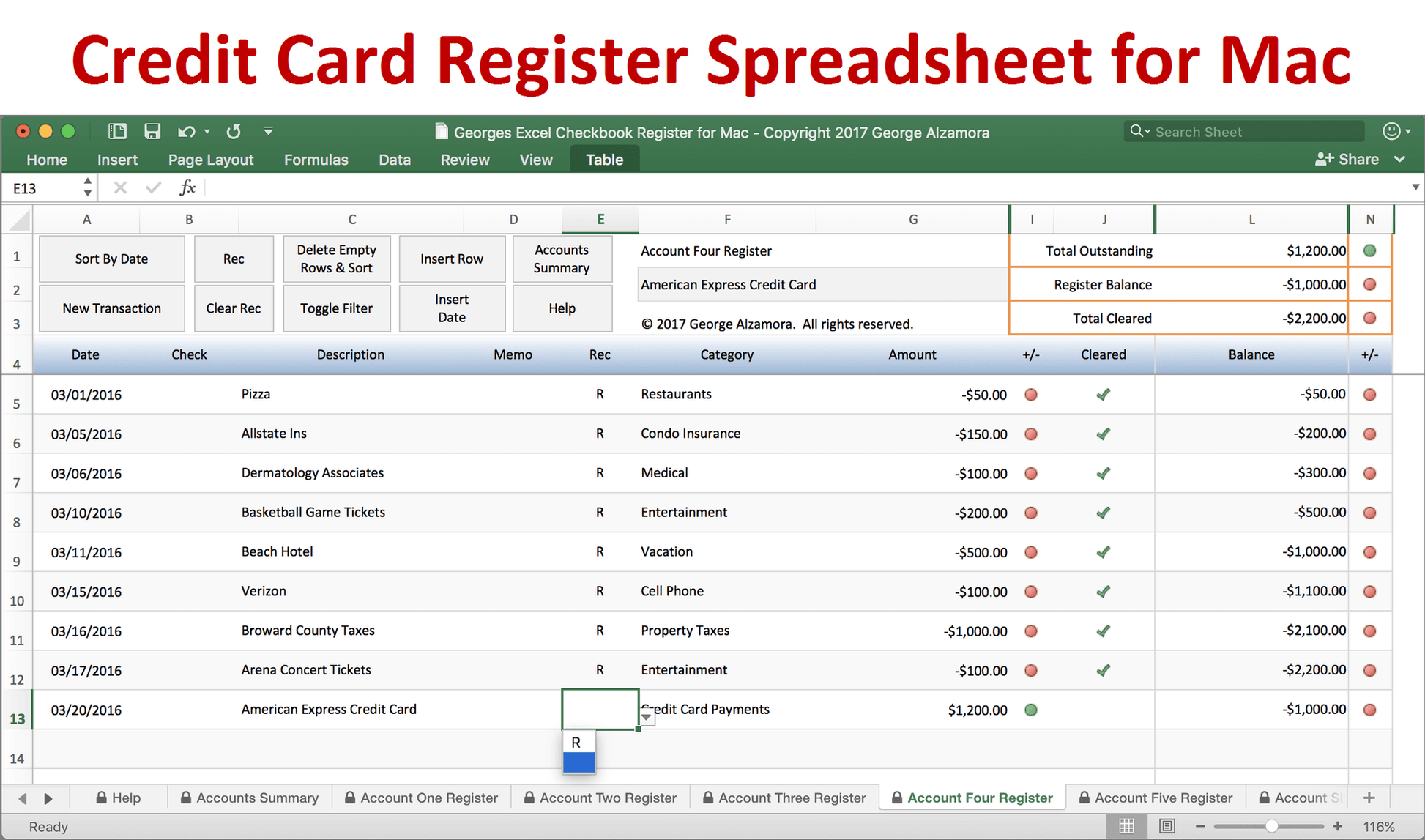Select the R option from the open dropdown list
The height and width of the screenshot is (840, 1425).
[578, 742]
